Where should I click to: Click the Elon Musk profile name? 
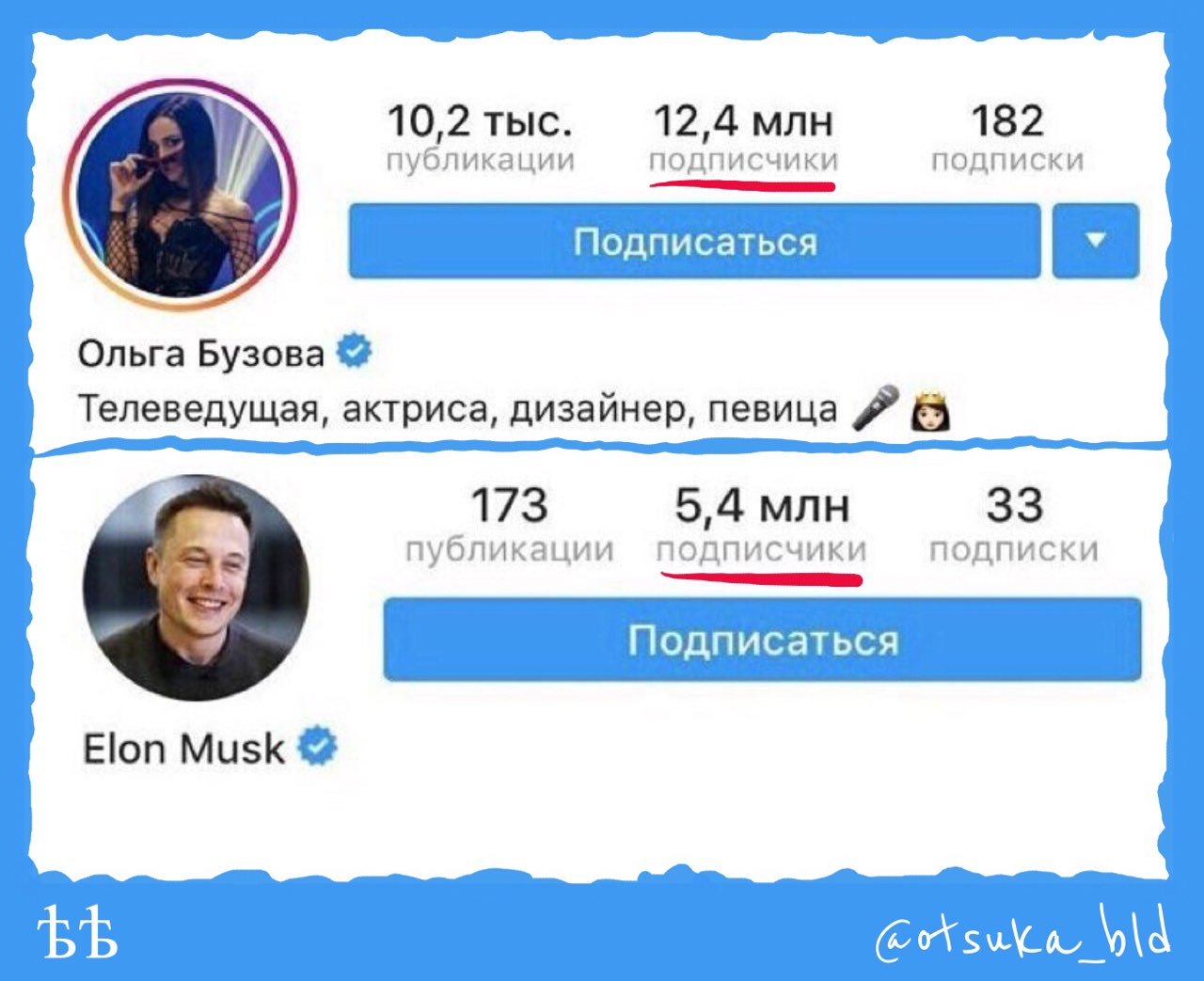pyautogui.click(x=183, y=749)
